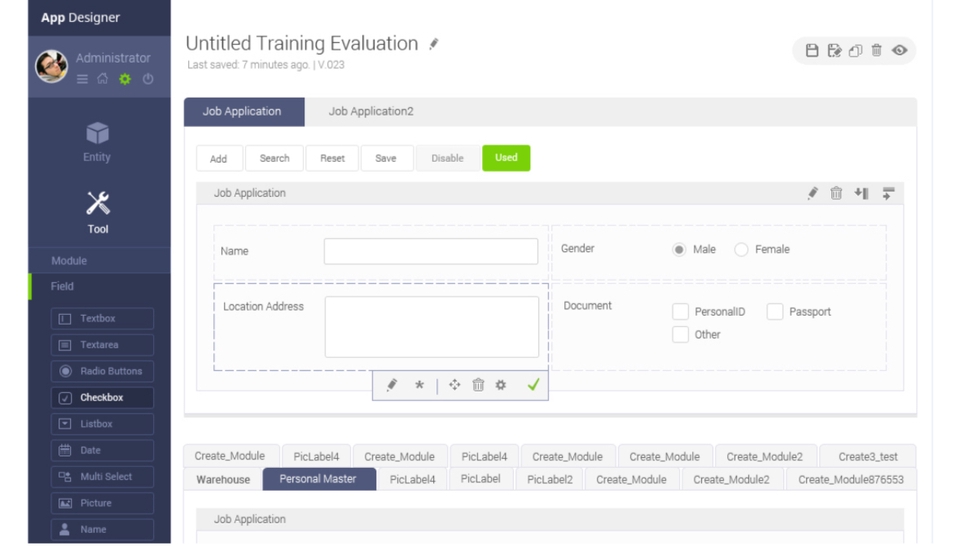
Task: Open the Warehouse module tab
Action: 223,479
